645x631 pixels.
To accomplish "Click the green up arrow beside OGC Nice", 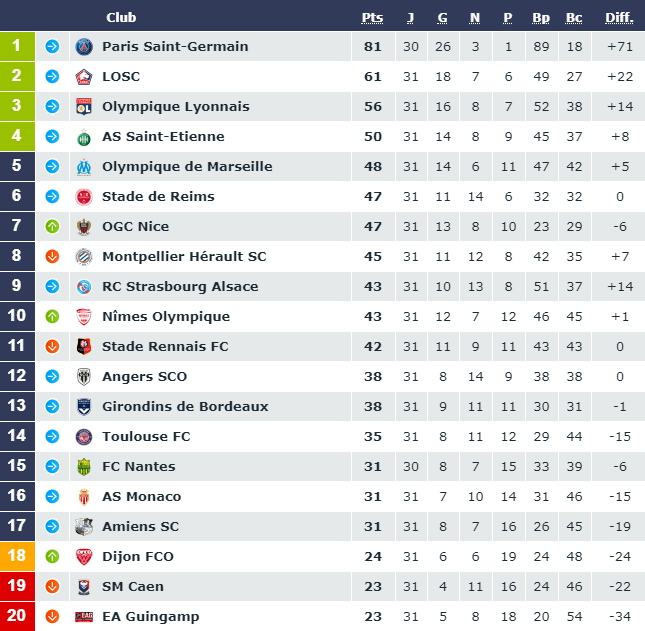I will coord(52,227).
